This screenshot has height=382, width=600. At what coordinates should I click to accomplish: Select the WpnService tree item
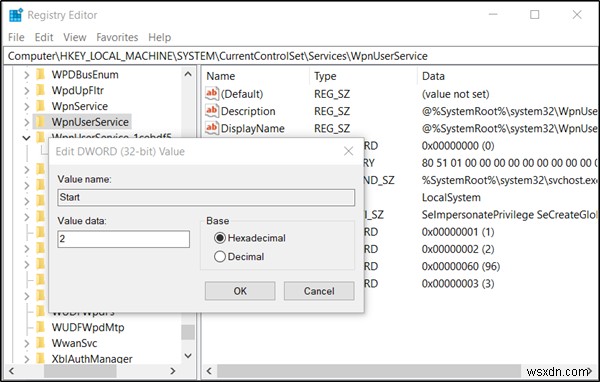[x=80, y=106]
